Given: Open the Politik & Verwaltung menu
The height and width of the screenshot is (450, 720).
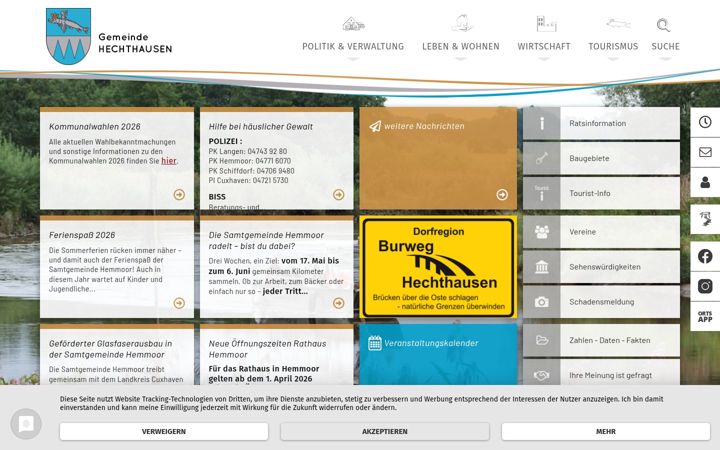Looking at the screenshot, I should point(353,46).
